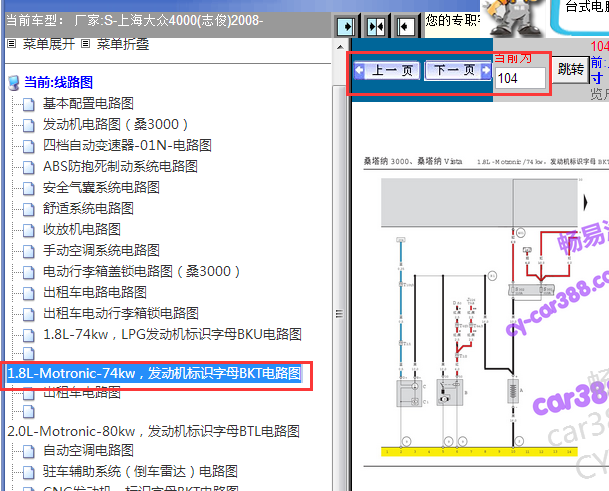Click page icon beside 四档自动变速器-01N-电路图
The height and width of the screenshot is (491, 609).
(28, 146)
